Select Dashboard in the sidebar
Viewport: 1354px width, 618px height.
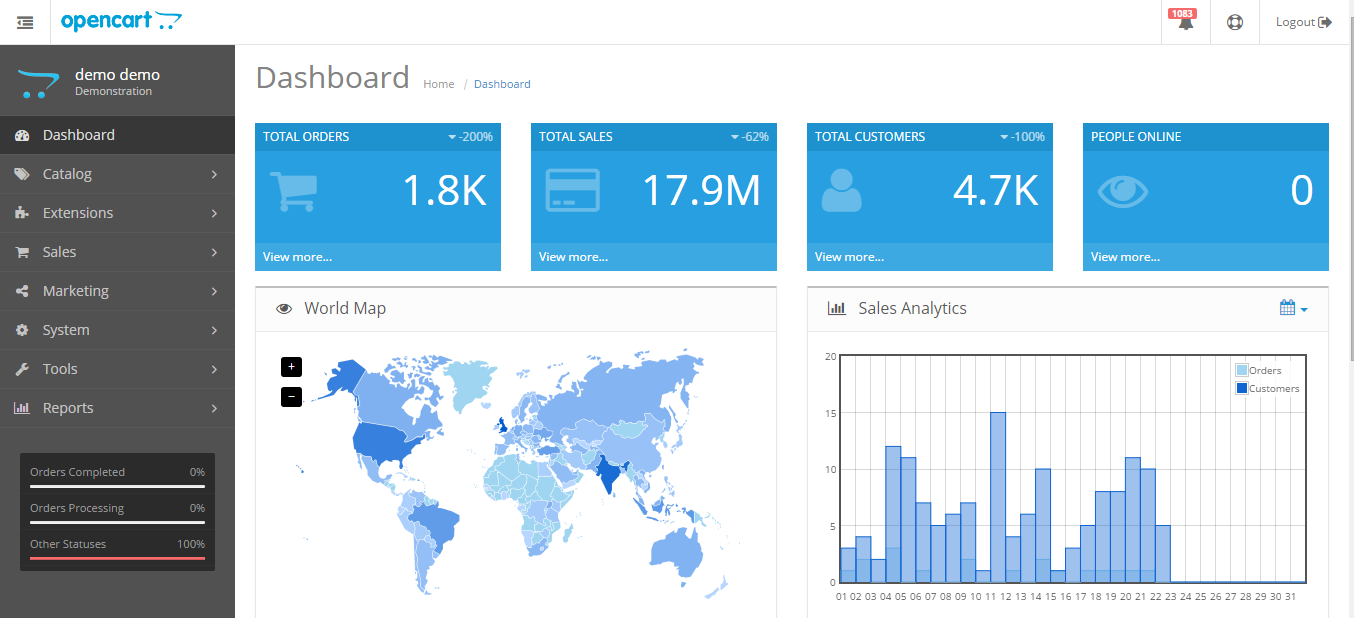[x=117, y=135]
